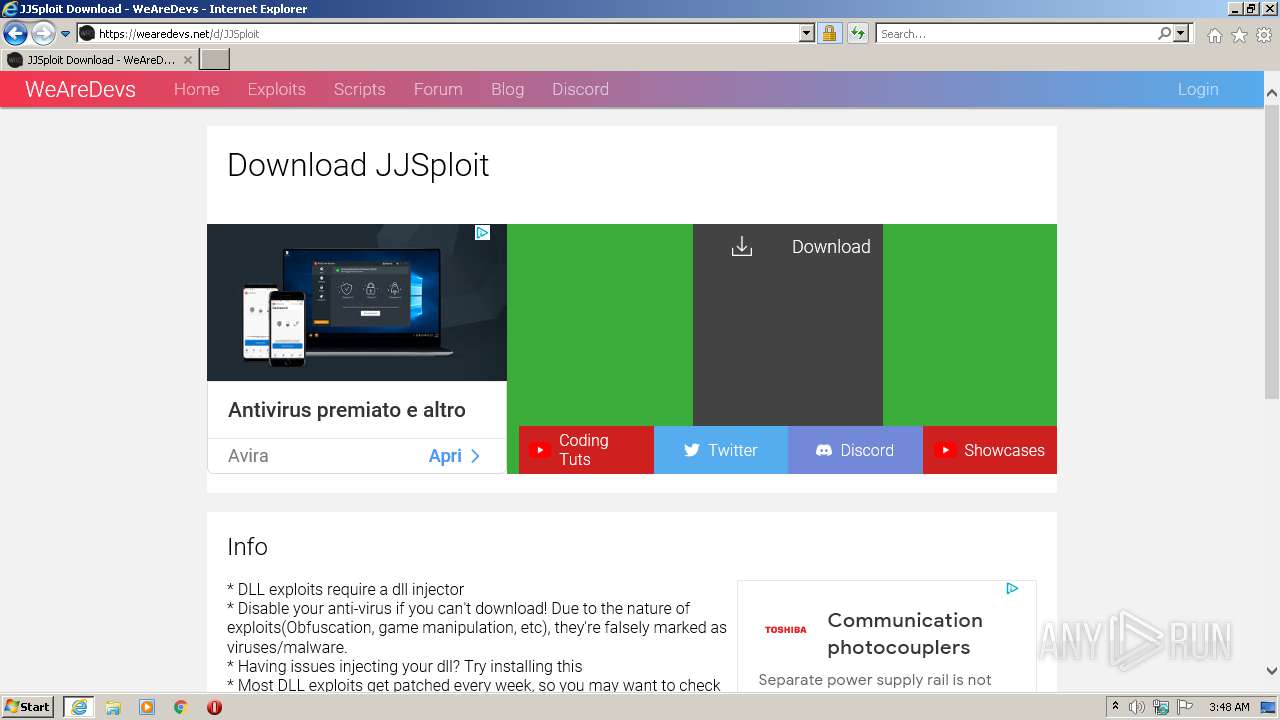Click the browser Back arrow button
The height and width of the screenshot is (720, 1280).
[15, 33]
